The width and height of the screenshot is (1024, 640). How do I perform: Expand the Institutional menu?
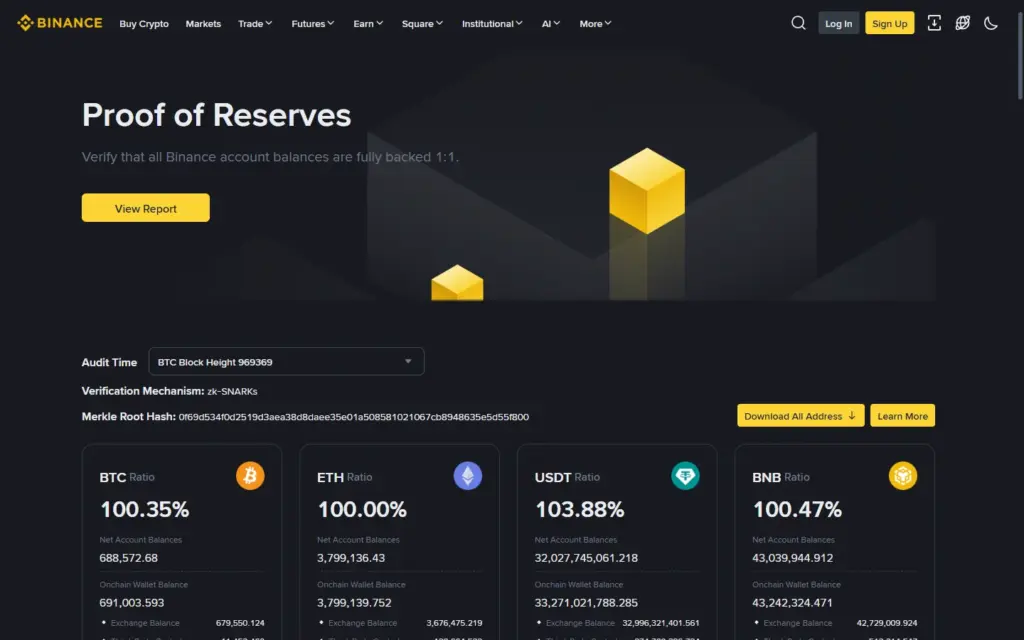(492, 24)
